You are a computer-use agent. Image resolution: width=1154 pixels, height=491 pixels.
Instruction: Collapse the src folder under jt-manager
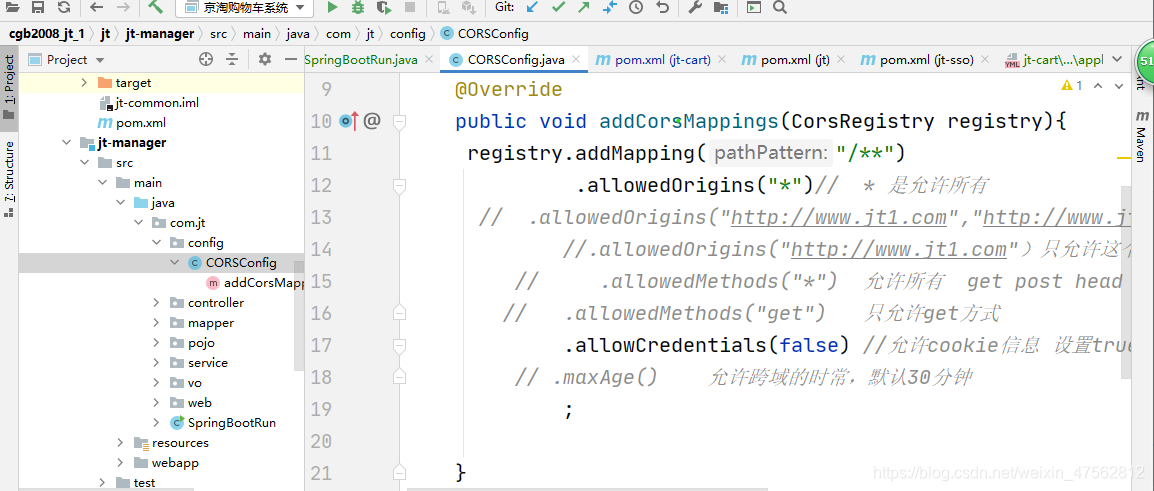click(x=84, y=163)
